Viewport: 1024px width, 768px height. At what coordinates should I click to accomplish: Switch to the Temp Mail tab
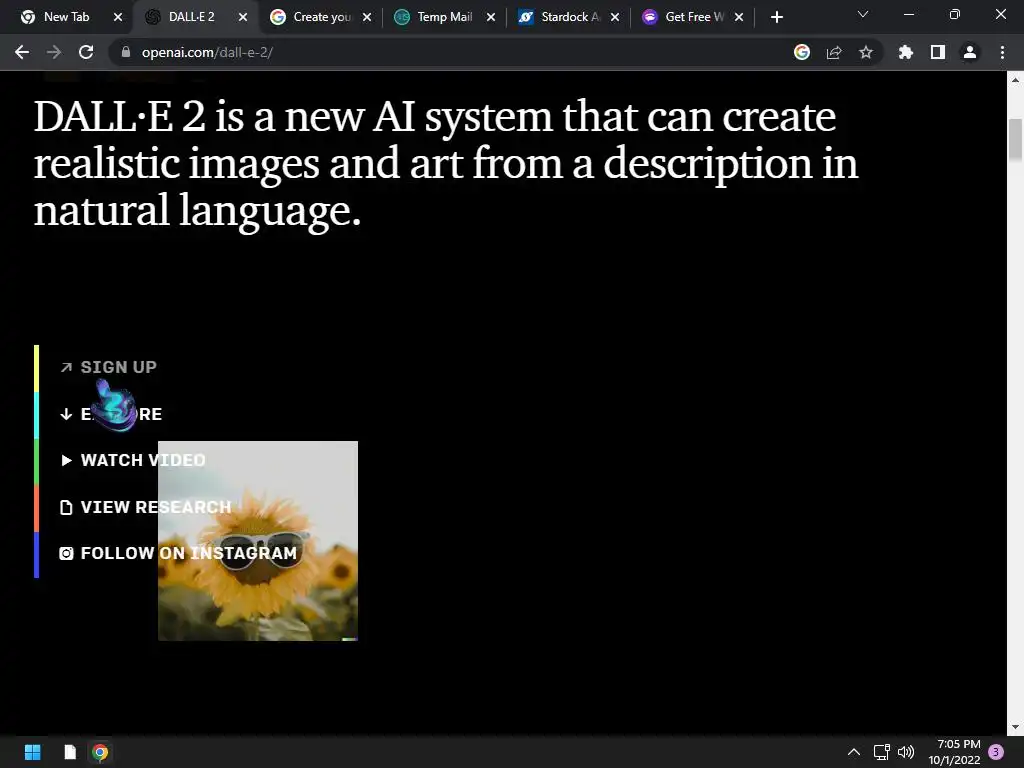(x=444, y=17)
